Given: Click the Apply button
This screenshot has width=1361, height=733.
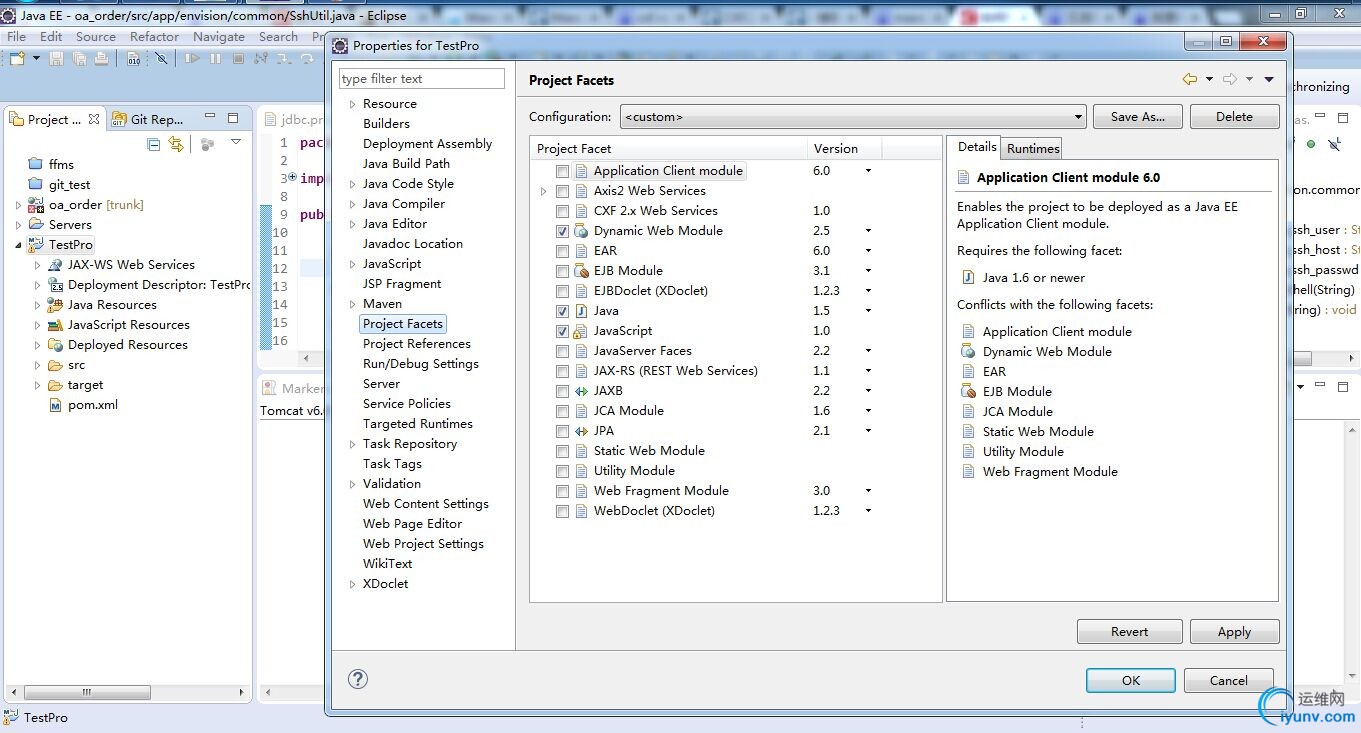Looking at the screenshot, I should point(1234,631).
